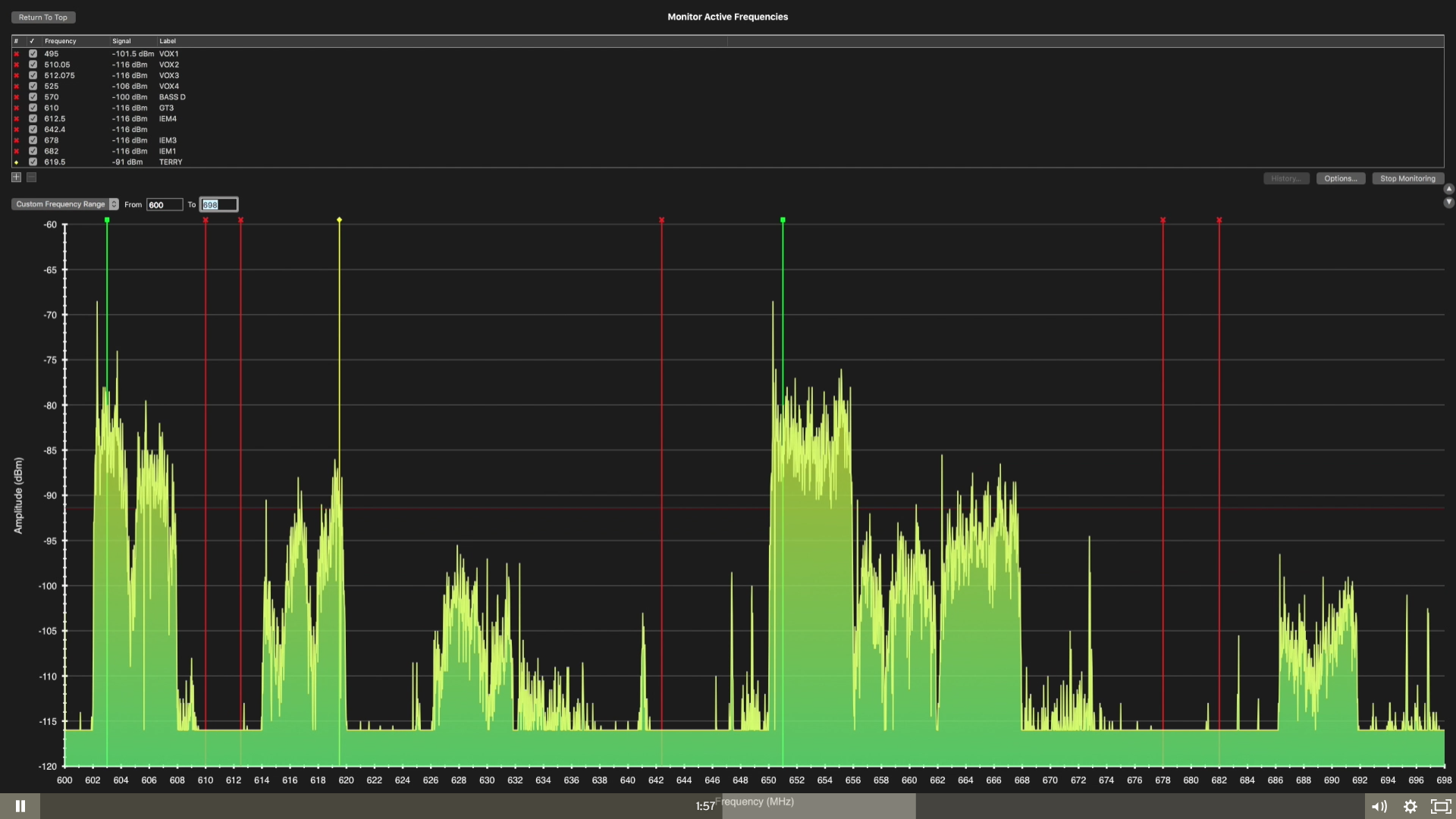Click the down scroll arrow on the right edge
This screenshot has height=819, width=1456.
(1449, 202)
